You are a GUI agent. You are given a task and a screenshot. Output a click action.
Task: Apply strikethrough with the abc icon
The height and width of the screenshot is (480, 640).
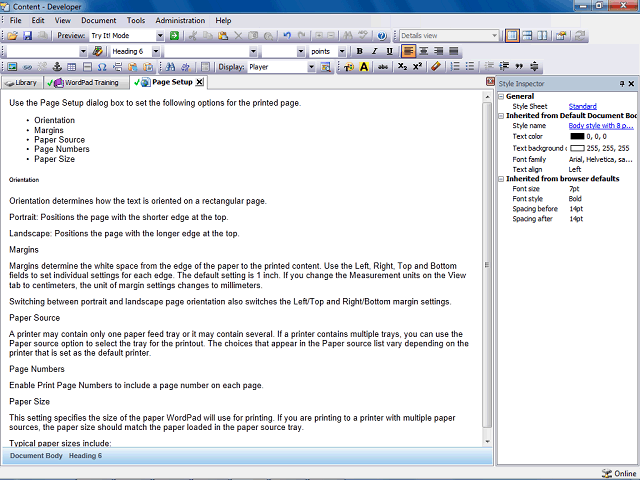pyautogui.click(x=383, y=67)
